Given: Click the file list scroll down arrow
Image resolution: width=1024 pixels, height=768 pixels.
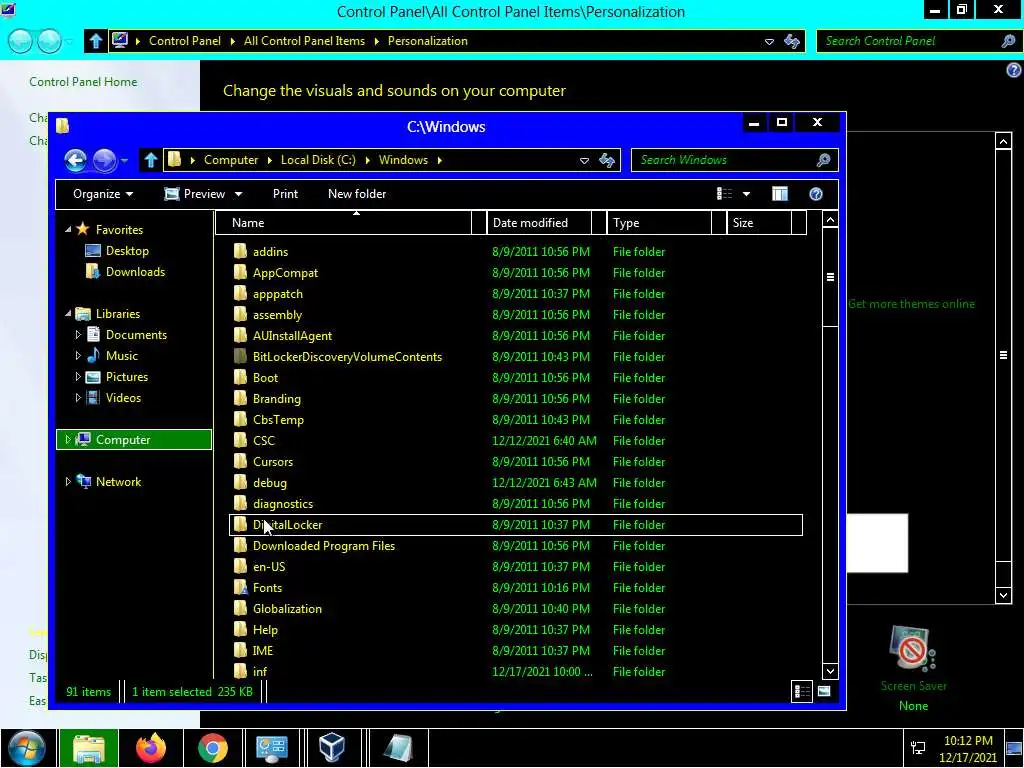Looking at the screenshot, I should pyautogui.click(x=830, y=671).
